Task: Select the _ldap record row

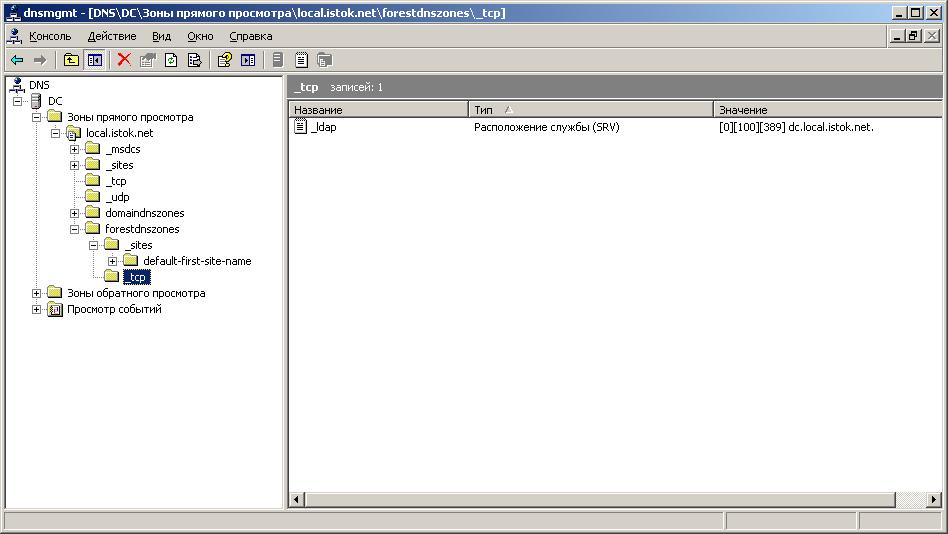Action: point(615,127)
